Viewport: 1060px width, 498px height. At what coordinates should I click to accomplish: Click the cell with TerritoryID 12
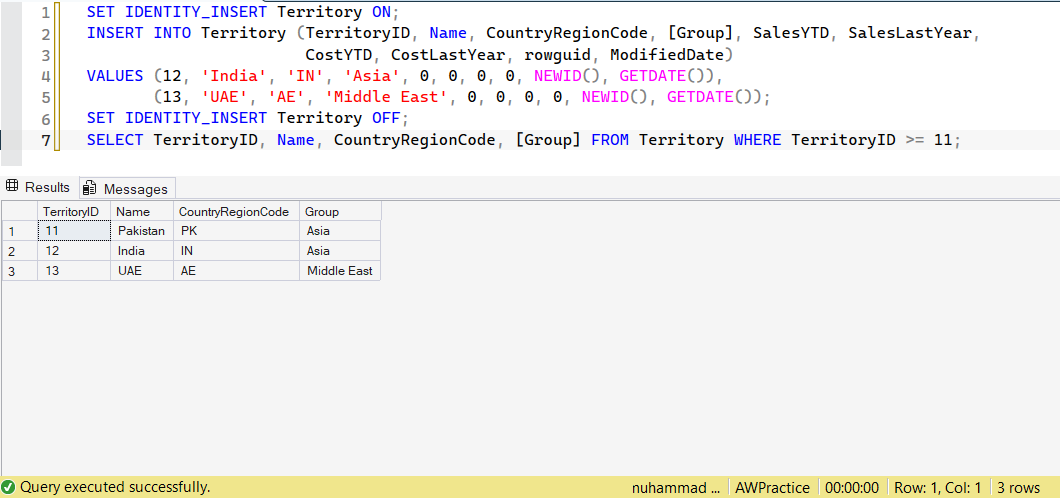pyautogui.click(x=74, y=251)
